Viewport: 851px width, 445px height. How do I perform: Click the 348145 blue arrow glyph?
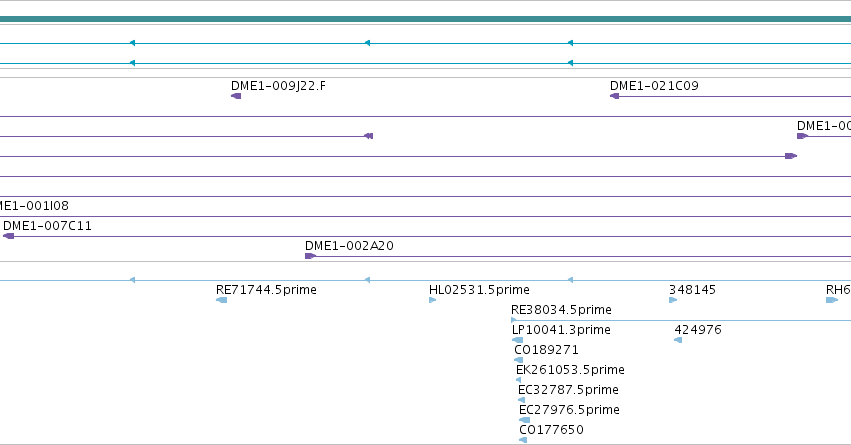click(673, 300)
